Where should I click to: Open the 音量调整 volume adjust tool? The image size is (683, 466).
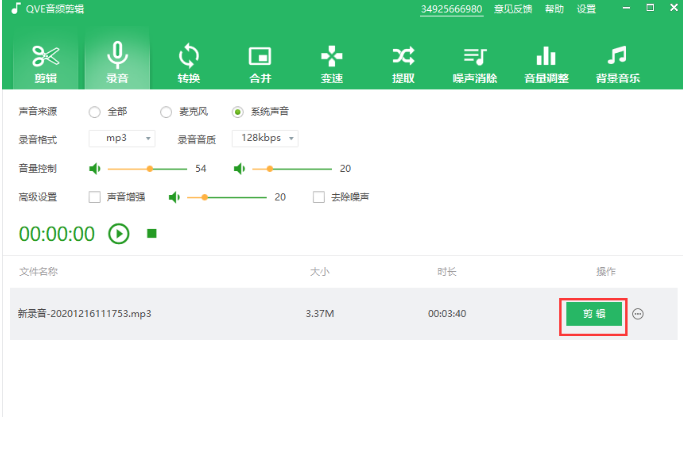click(546, 61)
